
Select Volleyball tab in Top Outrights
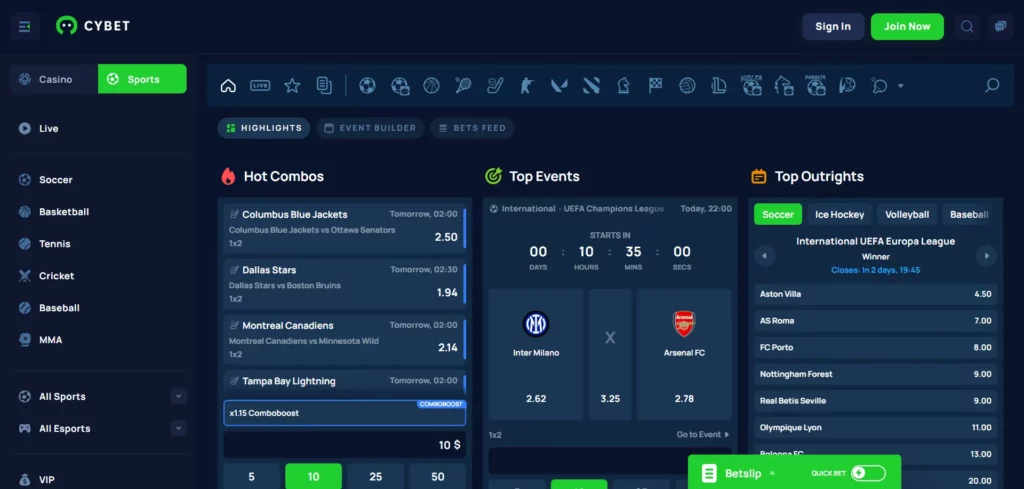(907, 214)
